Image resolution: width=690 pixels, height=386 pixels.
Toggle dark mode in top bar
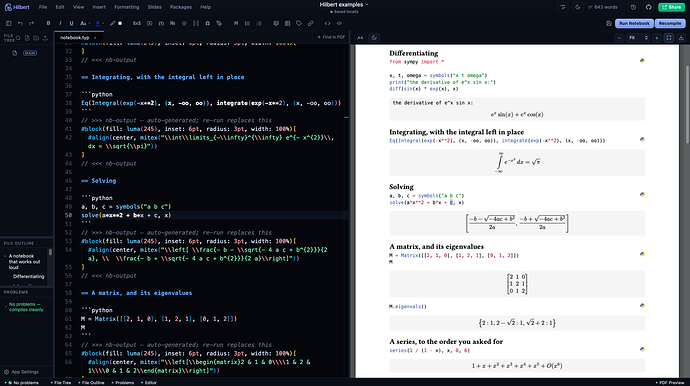coord(578,7)
